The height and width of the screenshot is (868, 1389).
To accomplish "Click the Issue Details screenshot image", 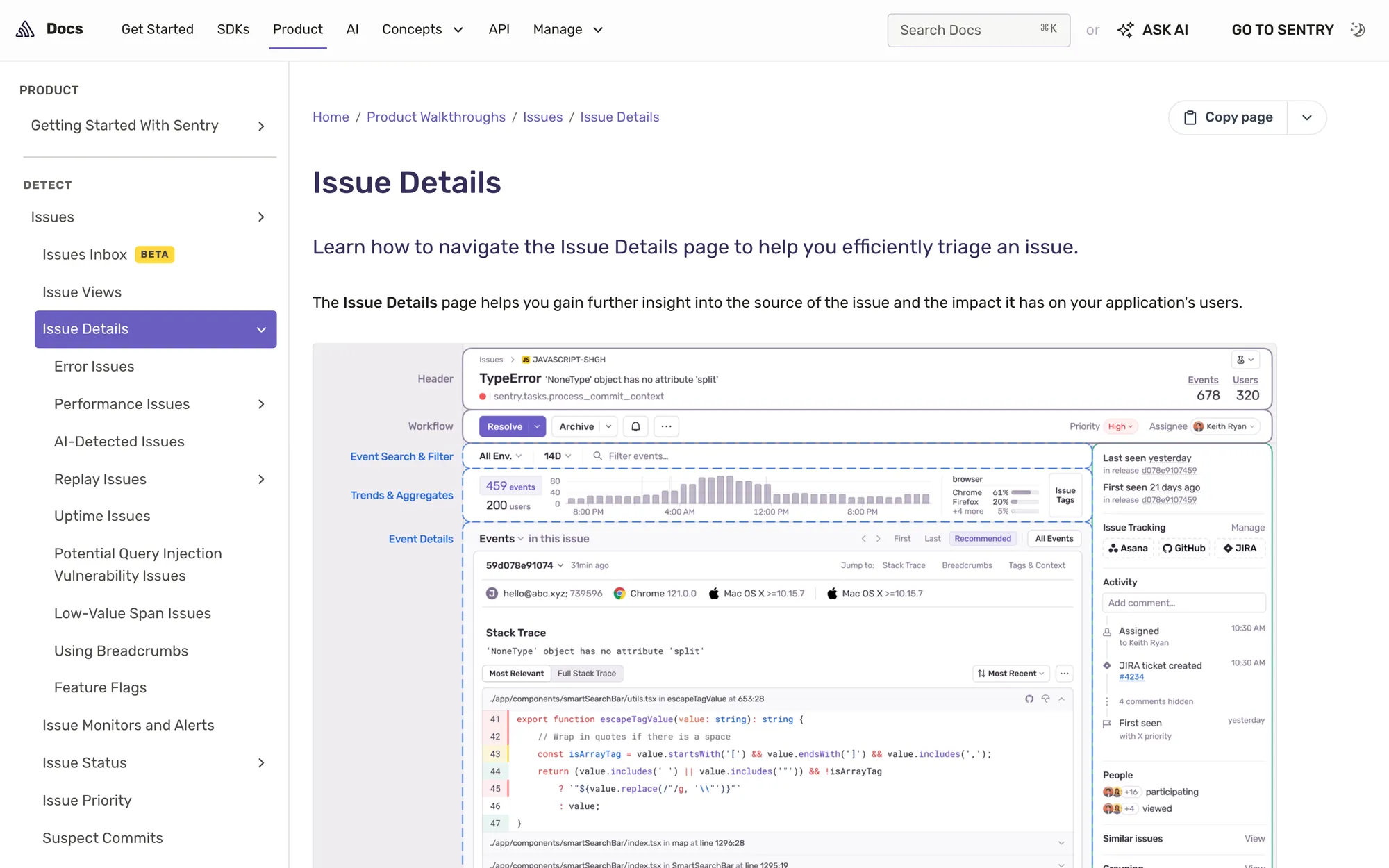I will [x=795, y=606].
